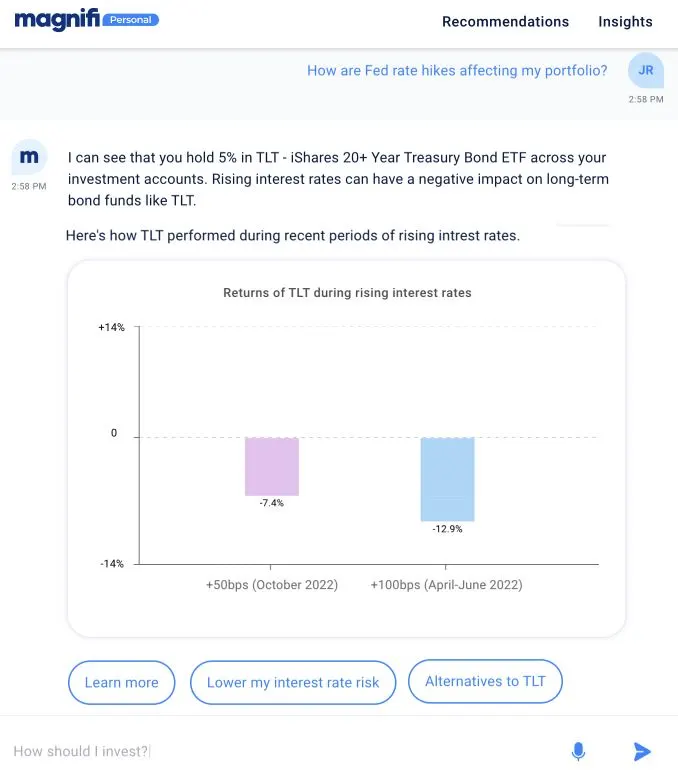Click the assistant's TLT holdings message
Viewport: 678px width, 770px height.
[337, 179]
